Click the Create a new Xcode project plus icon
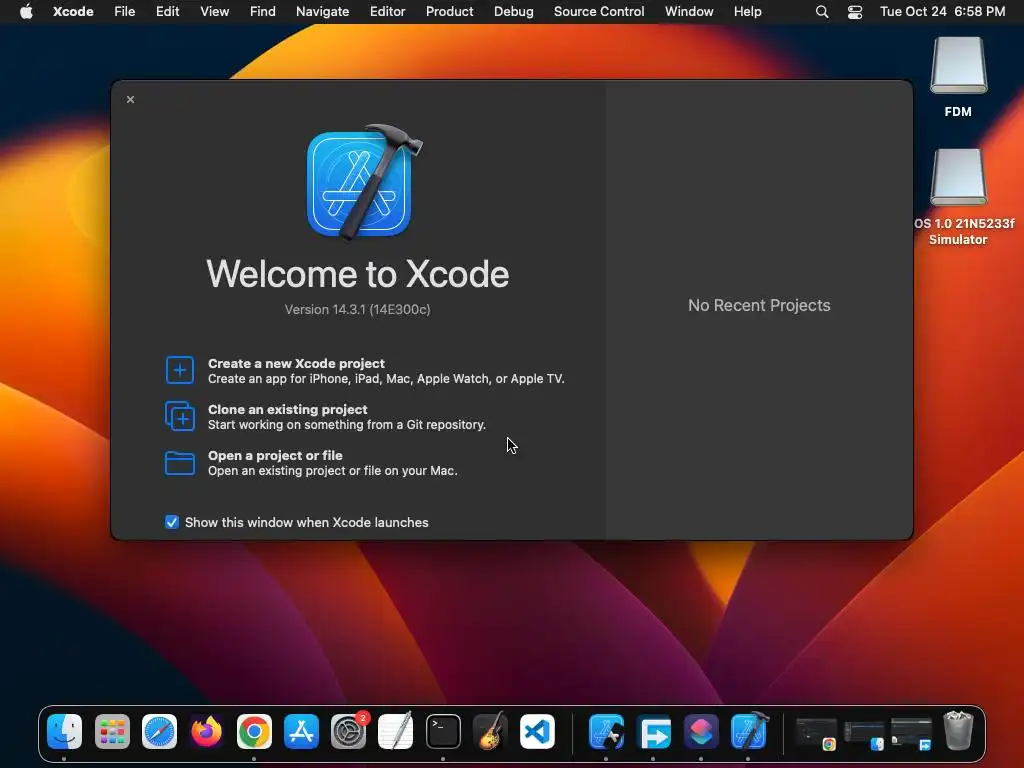Viewport: 1024px width, 768px height. pos(180,370)
